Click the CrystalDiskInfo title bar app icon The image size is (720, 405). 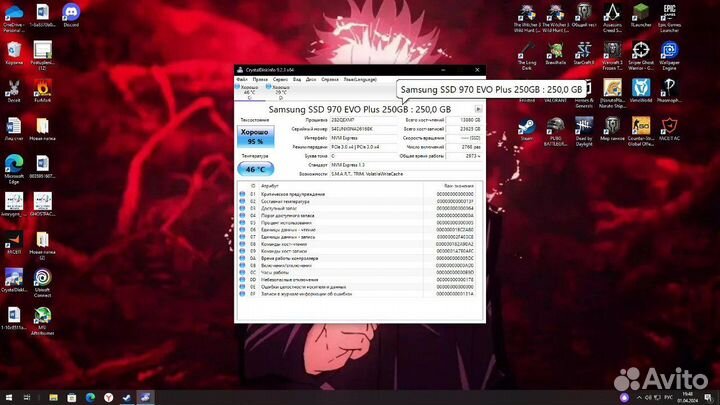(240, 70)
